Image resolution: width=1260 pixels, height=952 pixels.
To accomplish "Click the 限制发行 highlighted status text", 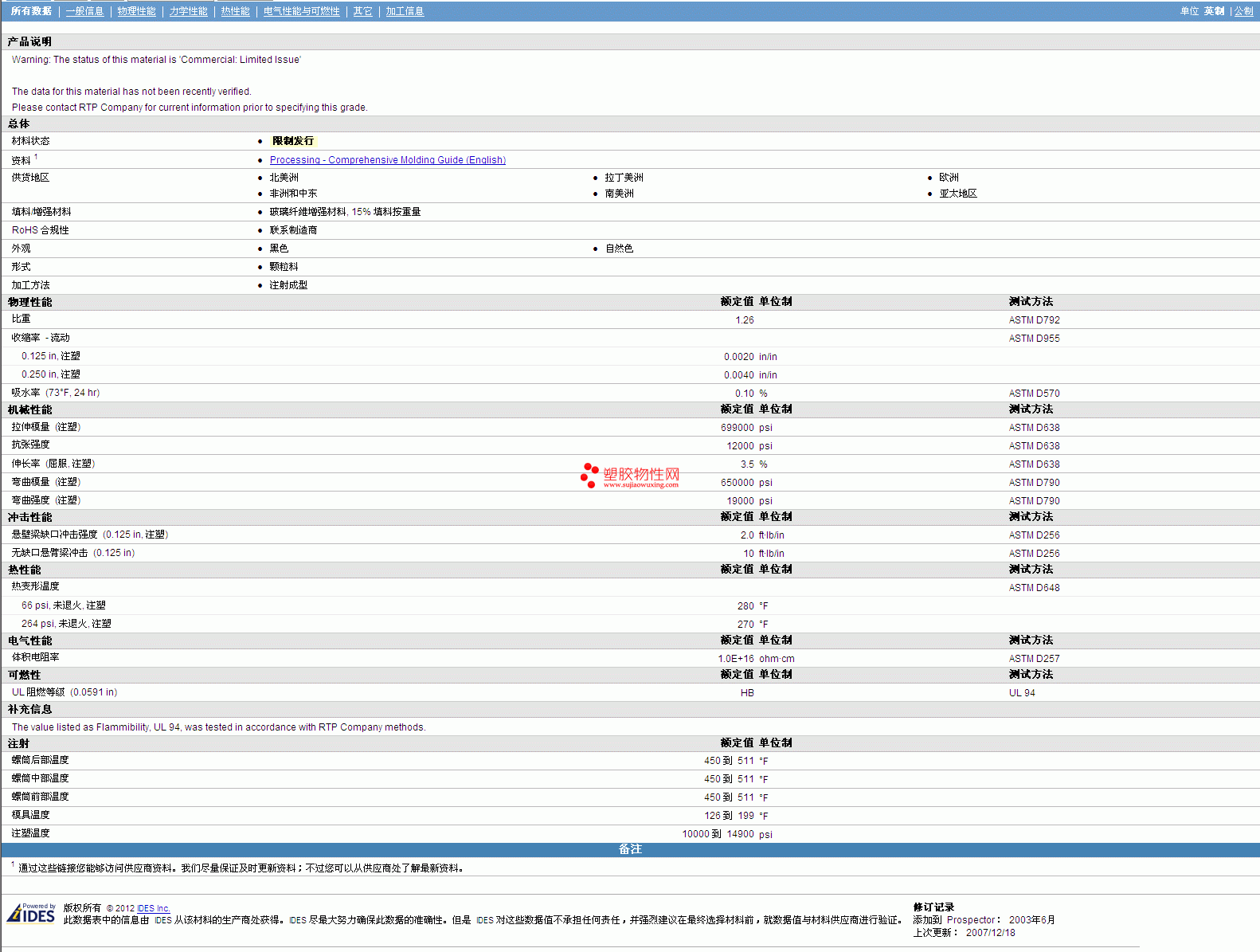I will tap(293, 141).
